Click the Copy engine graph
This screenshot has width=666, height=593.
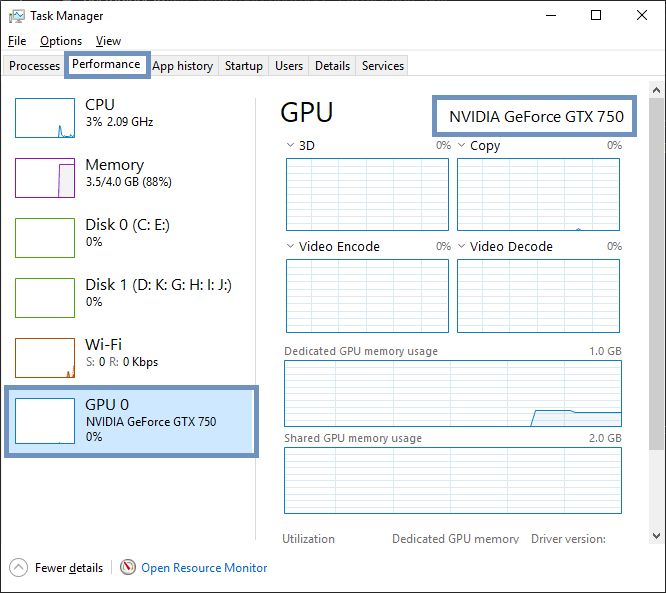coord(539,195)
